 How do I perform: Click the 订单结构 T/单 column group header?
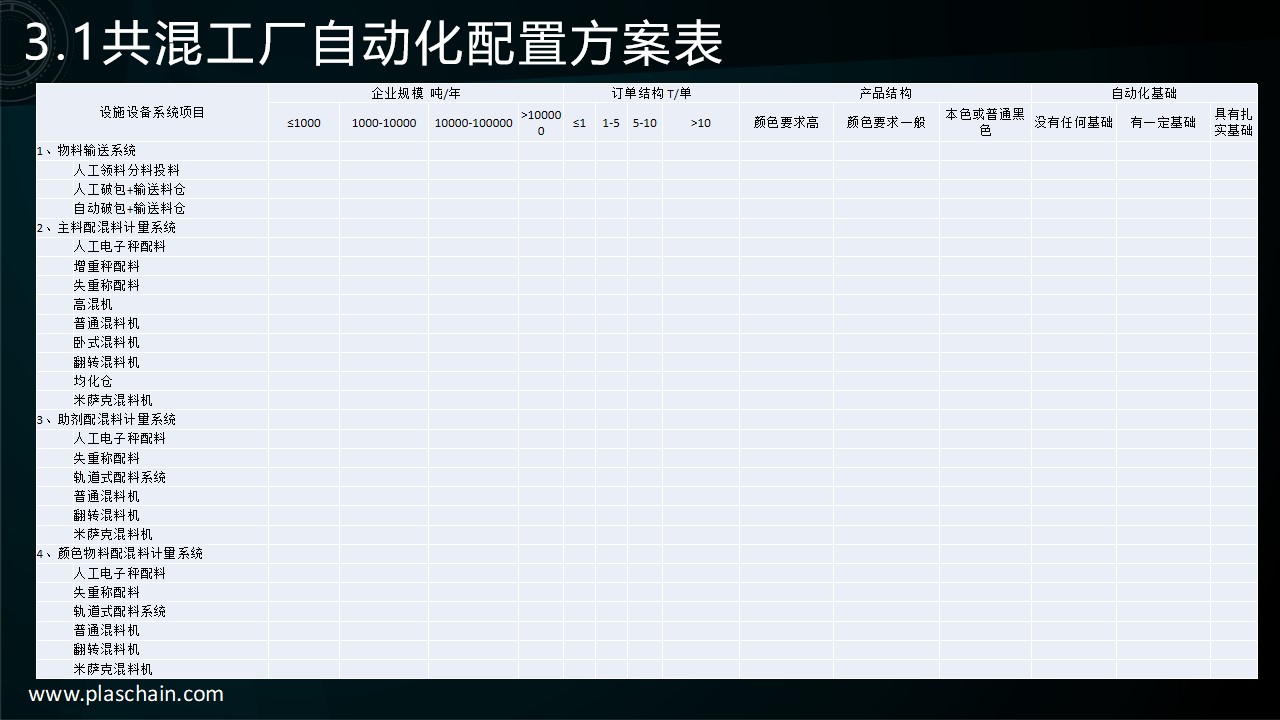click(651, 93)
